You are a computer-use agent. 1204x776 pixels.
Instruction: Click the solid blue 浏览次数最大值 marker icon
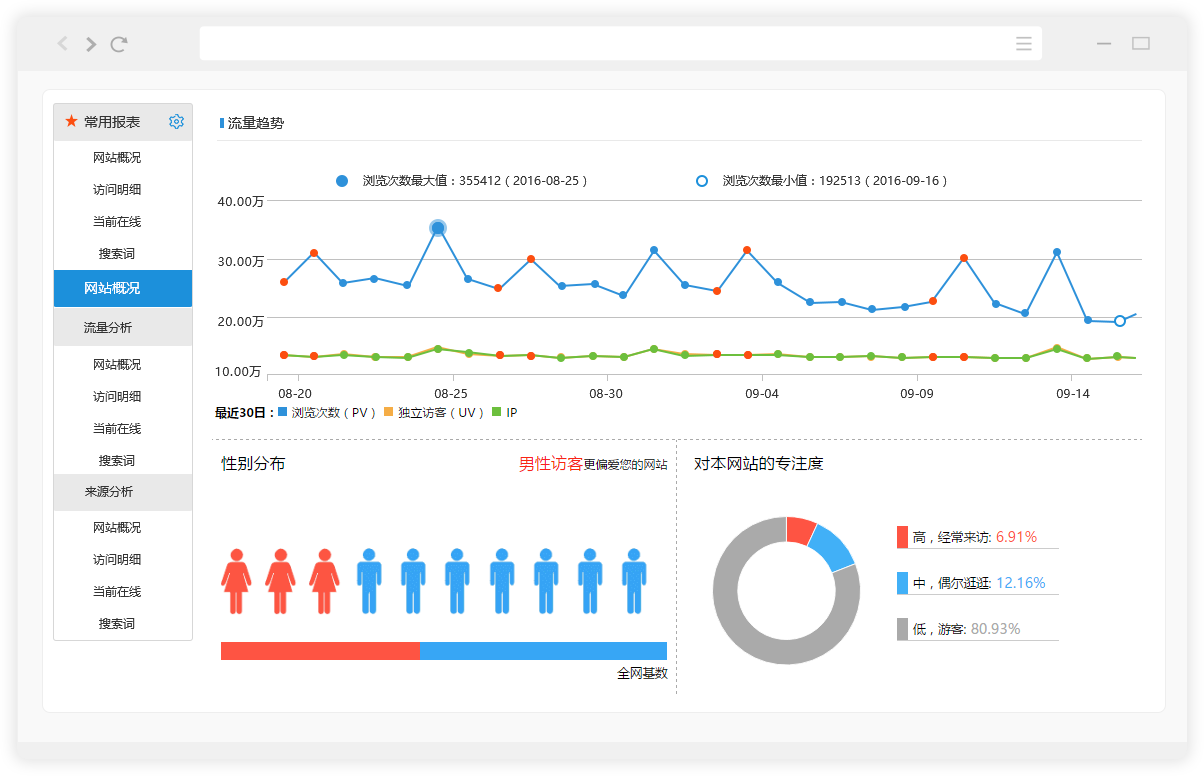pyautogui.click(x=342, y=181)
